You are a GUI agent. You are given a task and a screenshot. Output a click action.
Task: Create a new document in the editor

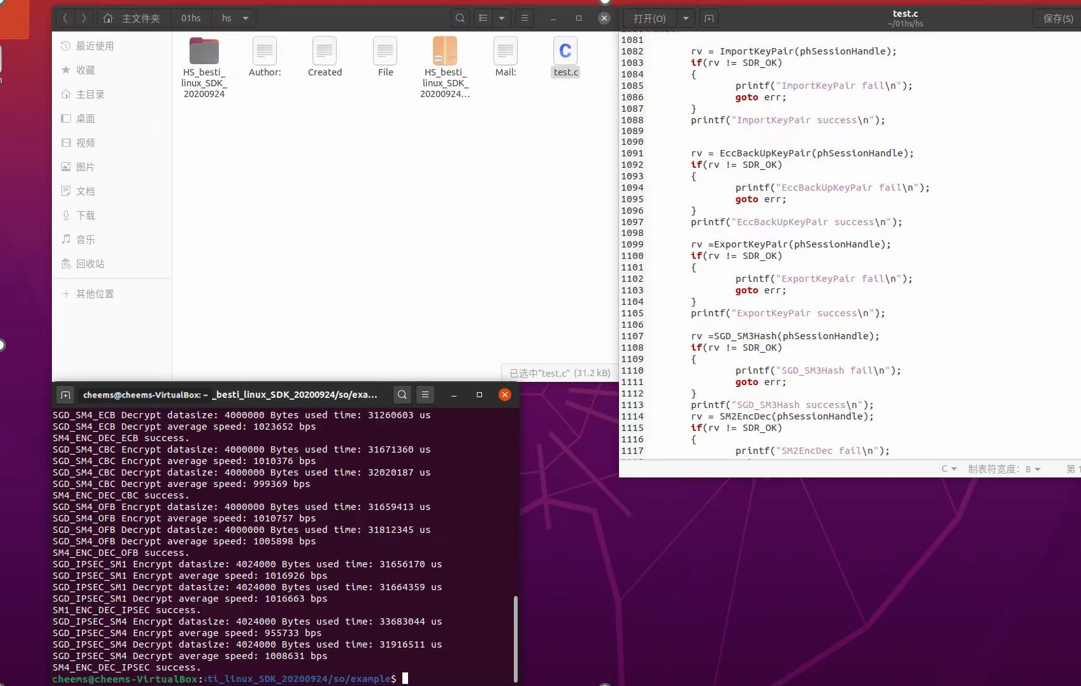(x=709, y=18)
